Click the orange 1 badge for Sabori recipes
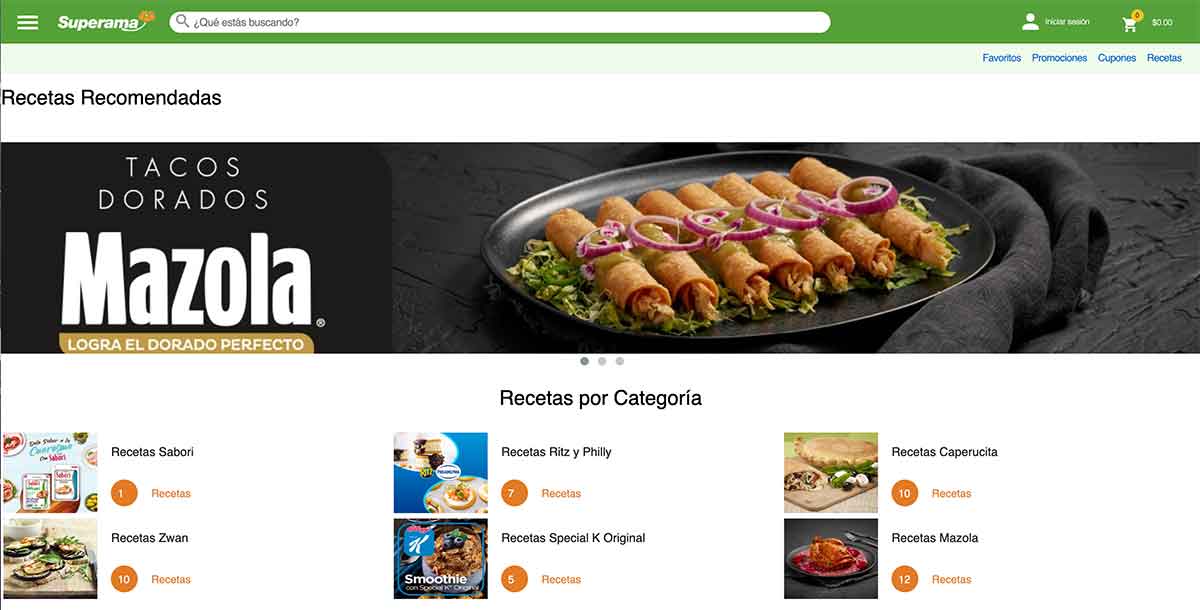The image size is (1200, 610). [x=124, y=493]
